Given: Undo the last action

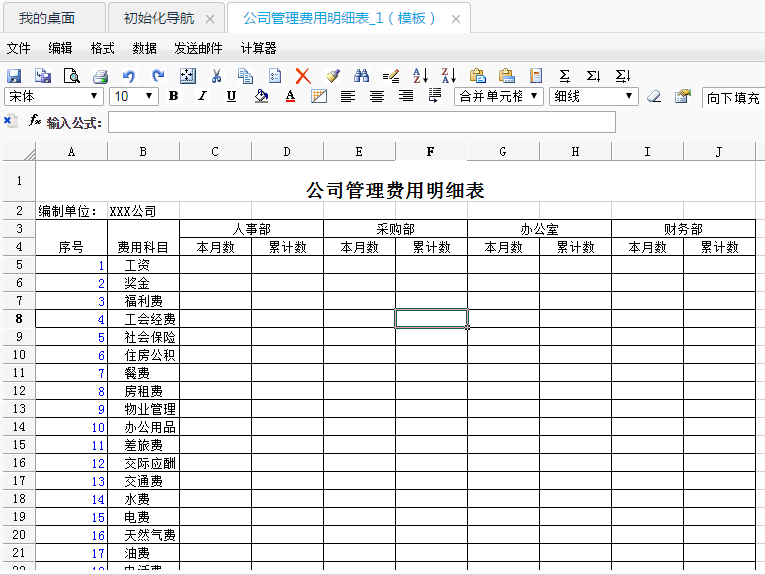Looking at the screenshot, I should tap(128, 75).
